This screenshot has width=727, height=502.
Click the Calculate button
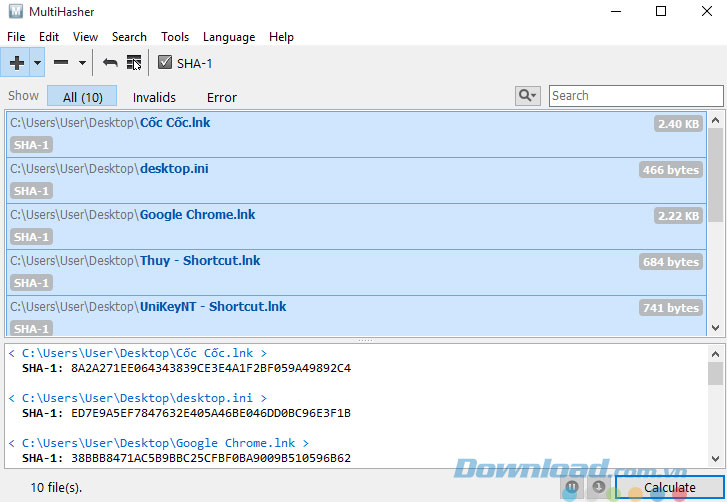click(x=670, y=487)
